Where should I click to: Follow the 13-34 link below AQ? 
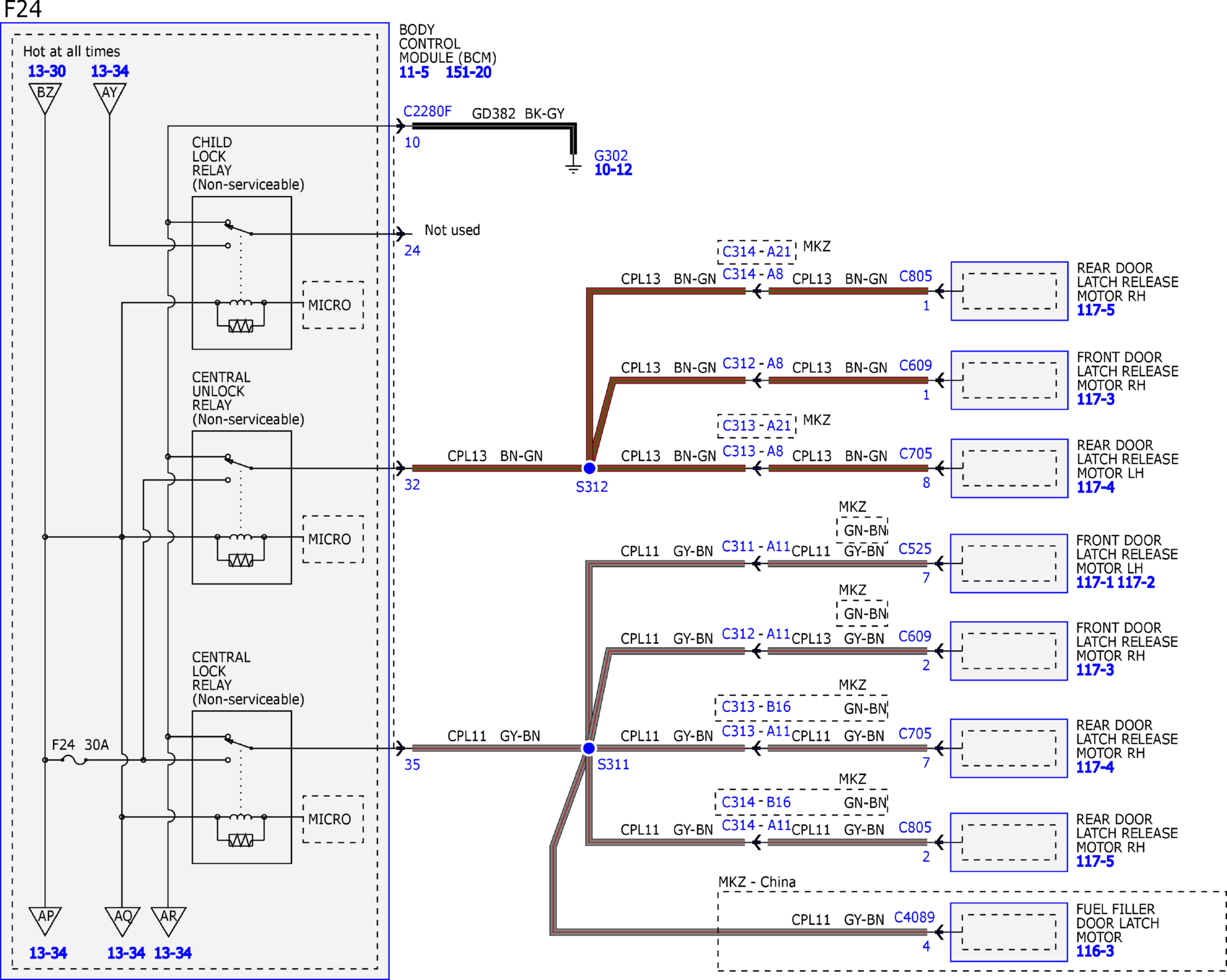pos(126,953)
